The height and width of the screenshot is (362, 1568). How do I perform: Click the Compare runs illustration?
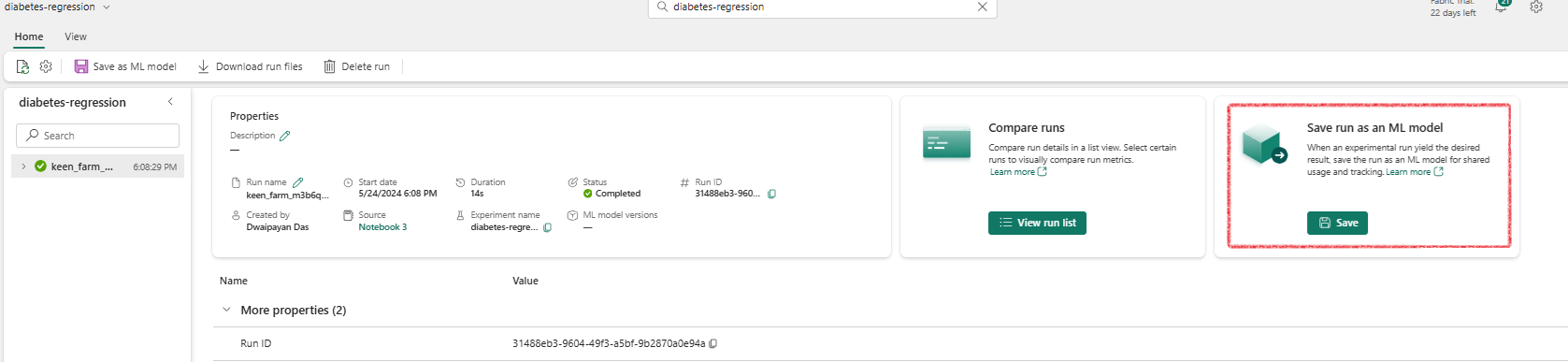coord(946,143)
